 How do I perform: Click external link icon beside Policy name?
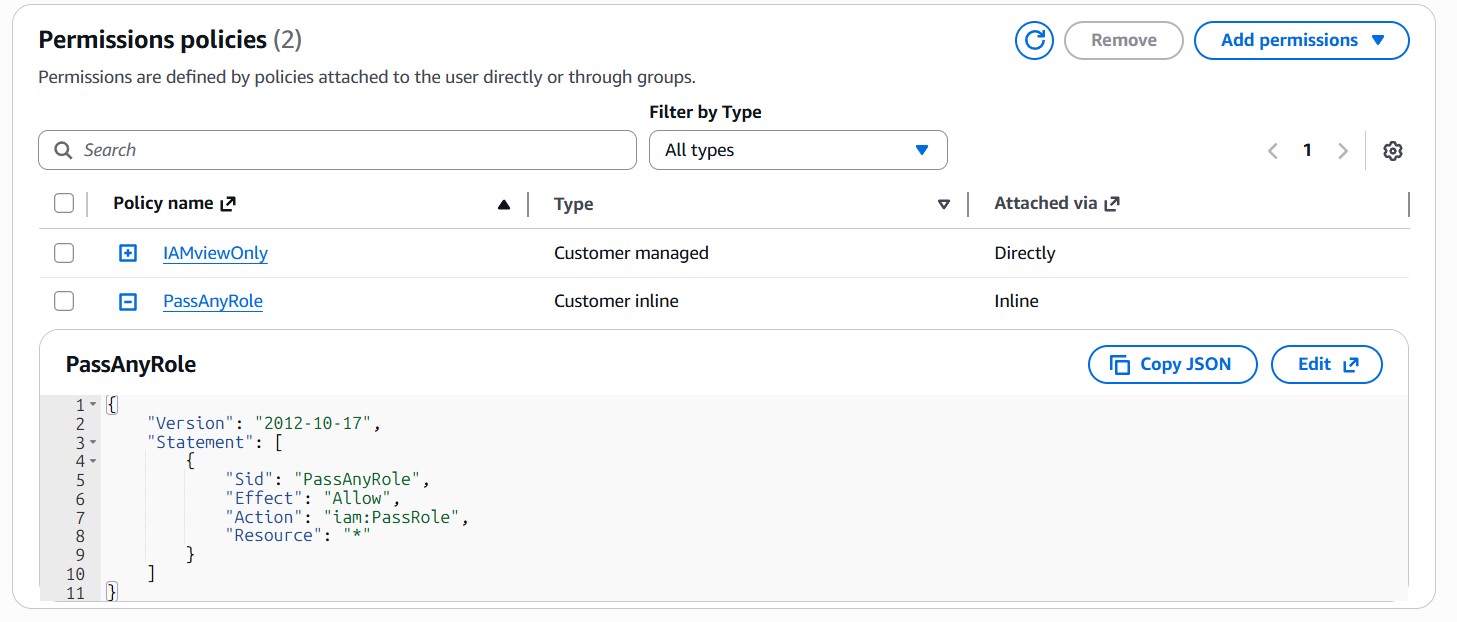click(x=228, y=204)
